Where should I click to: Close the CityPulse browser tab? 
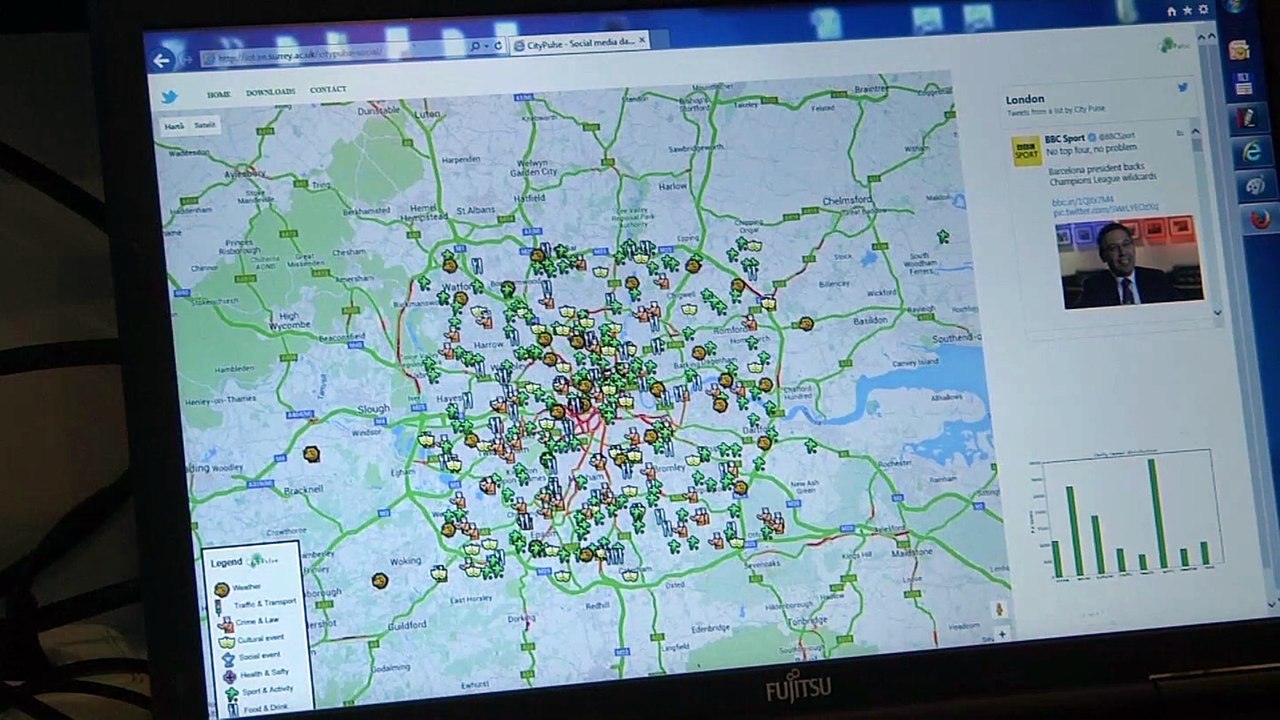tap(642, 41)
